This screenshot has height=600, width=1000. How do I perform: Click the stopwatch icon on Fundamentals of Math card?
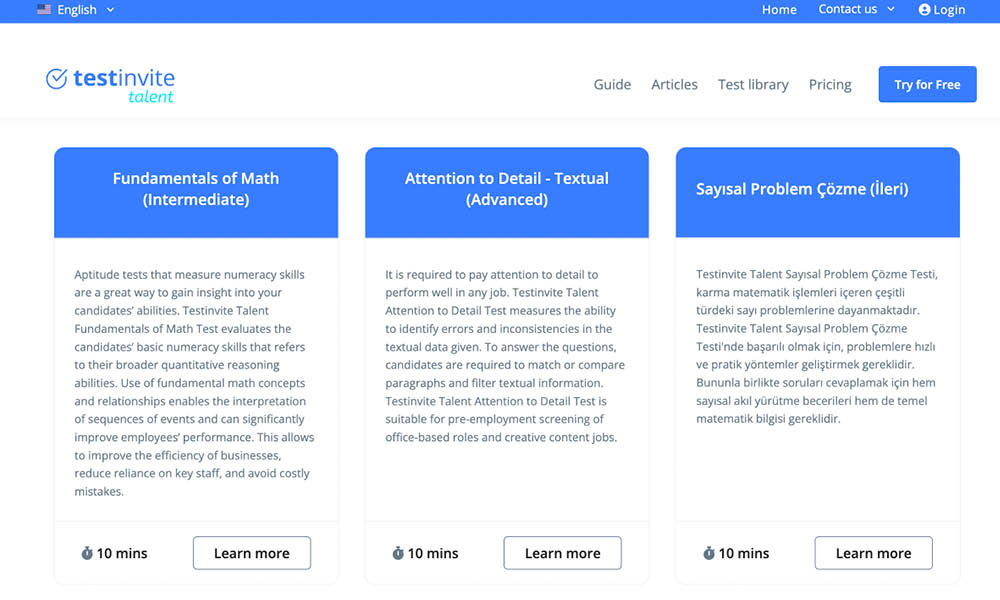point(87,553)
